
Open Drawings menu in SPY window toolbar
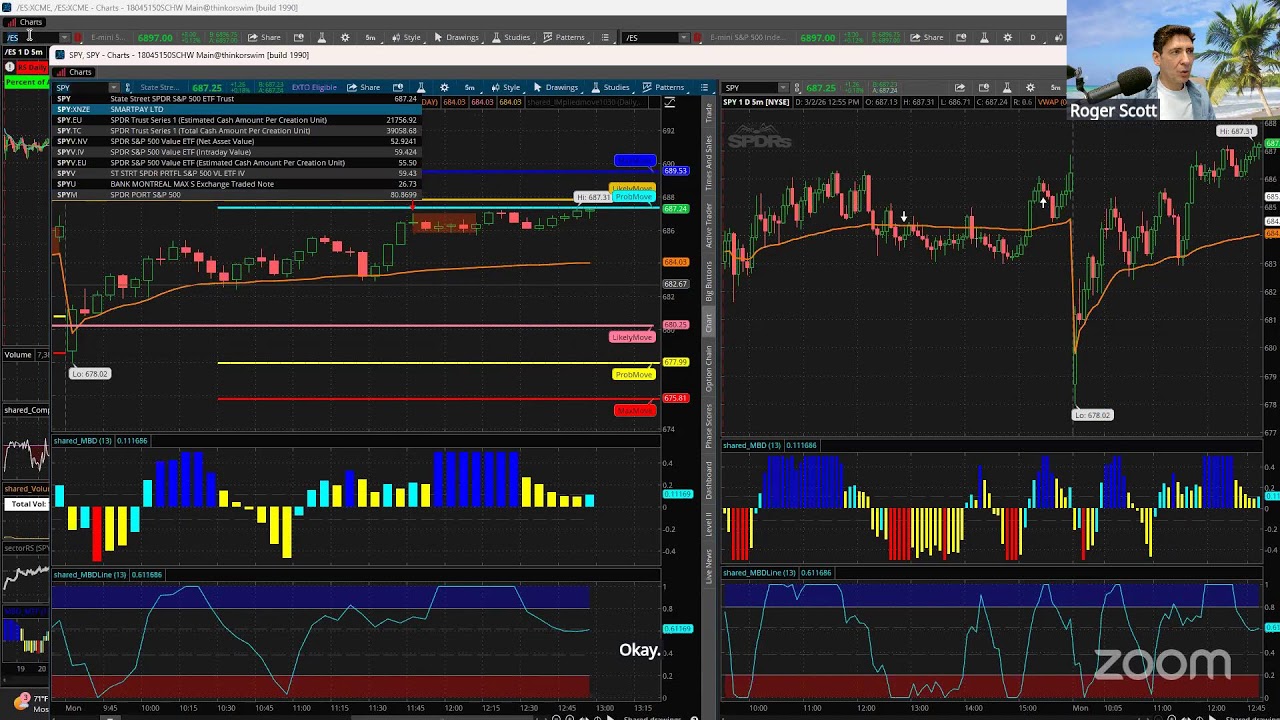click(x=555, y=88)
